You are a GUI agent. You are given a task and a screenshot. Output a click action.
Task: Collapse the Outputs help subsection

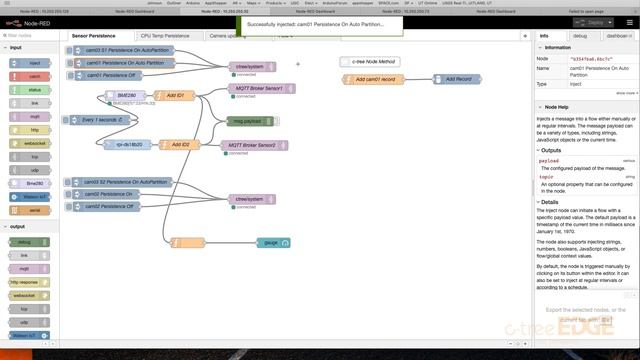click(x=538, y=150)
